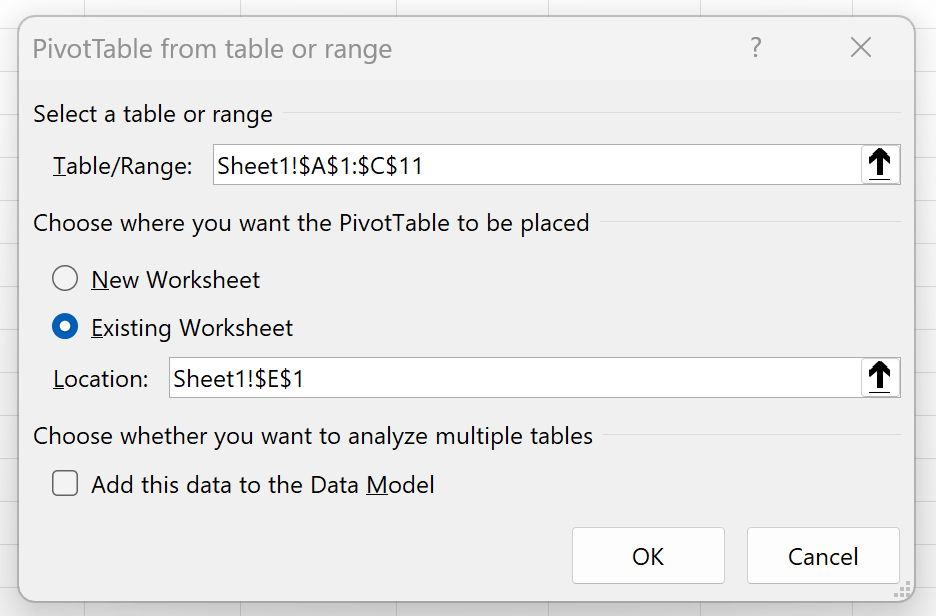Collapse dialog using Table/Range arrow icon
Screen dimensions: 936x616
pyautogui.click(x=880, y=164)
